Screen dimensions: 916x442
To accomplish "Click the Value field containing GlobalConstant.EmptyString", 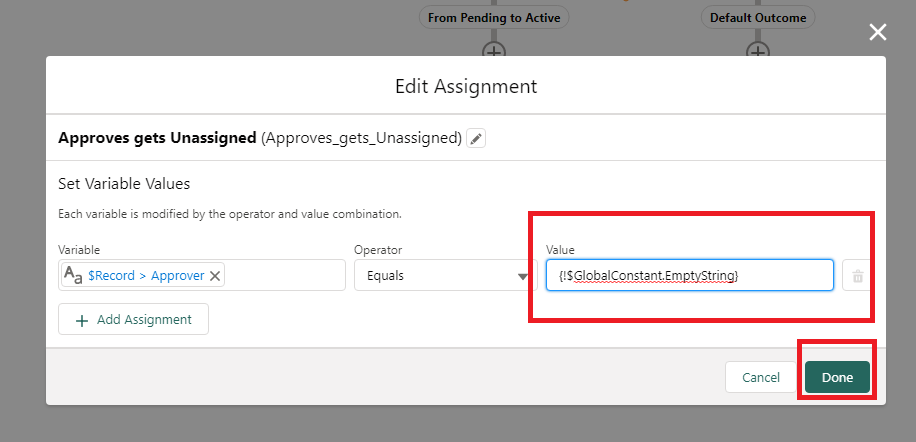I will pyautogui.click(x=688, y=275).
